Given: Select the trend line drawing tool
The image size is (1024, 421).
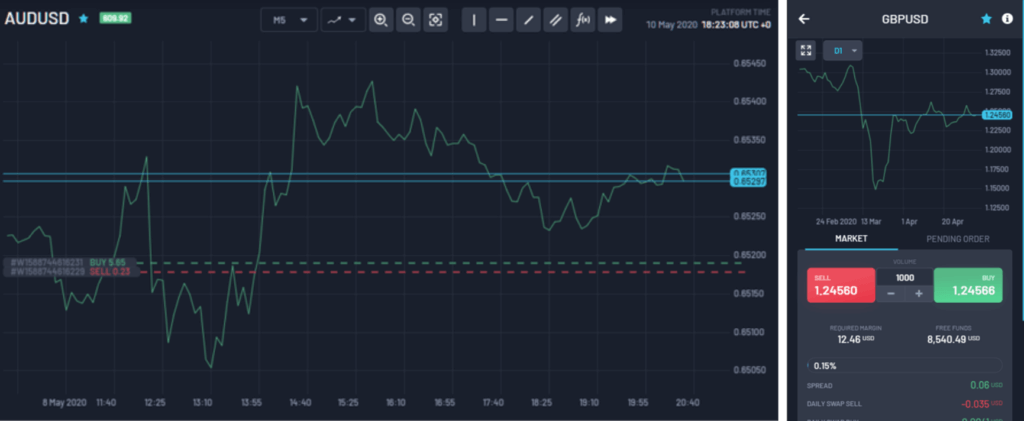Looking at the screenshot, I should [x=528, y=20].
